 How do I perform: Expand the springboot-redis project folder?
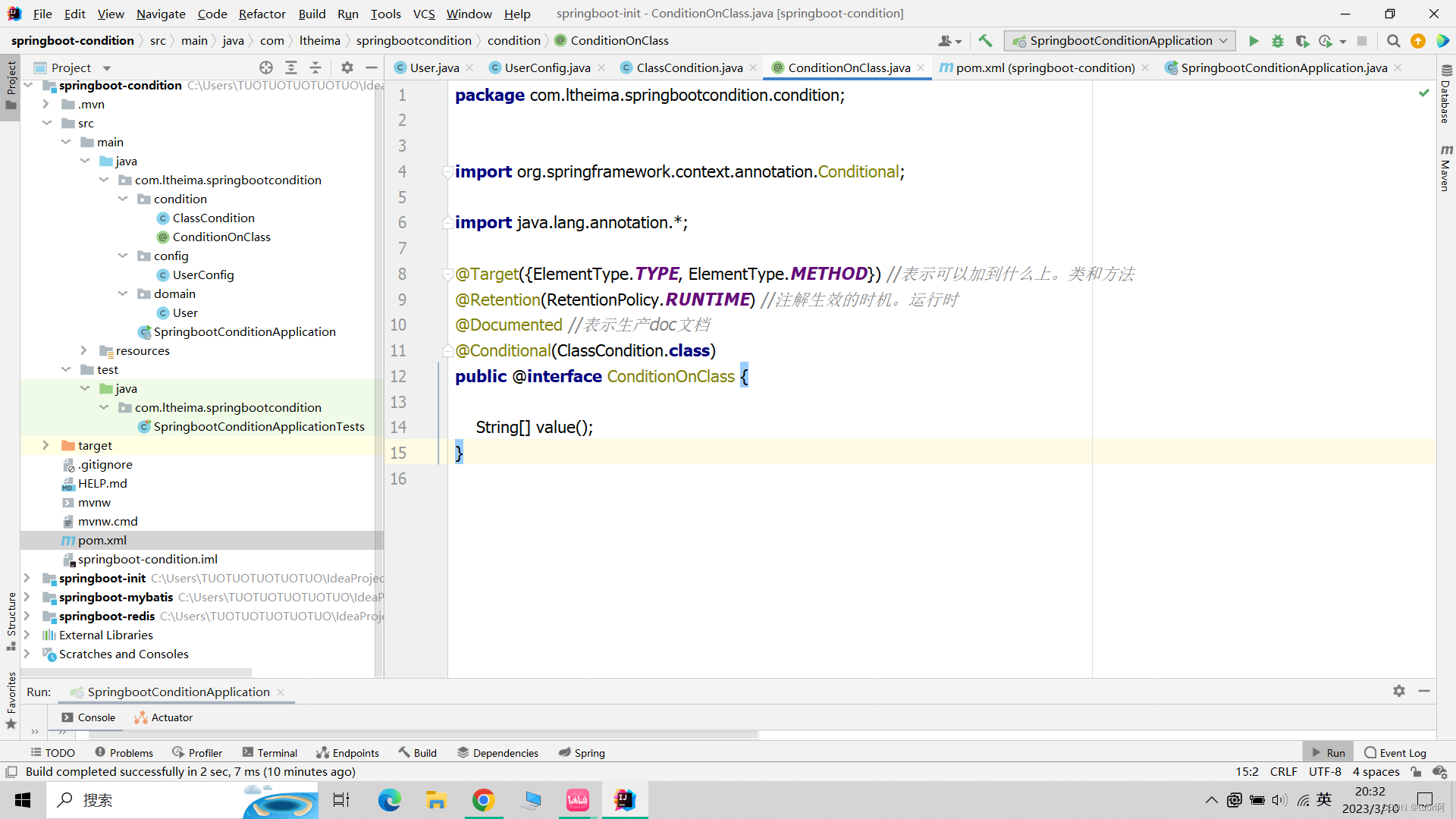click(28, 616)
